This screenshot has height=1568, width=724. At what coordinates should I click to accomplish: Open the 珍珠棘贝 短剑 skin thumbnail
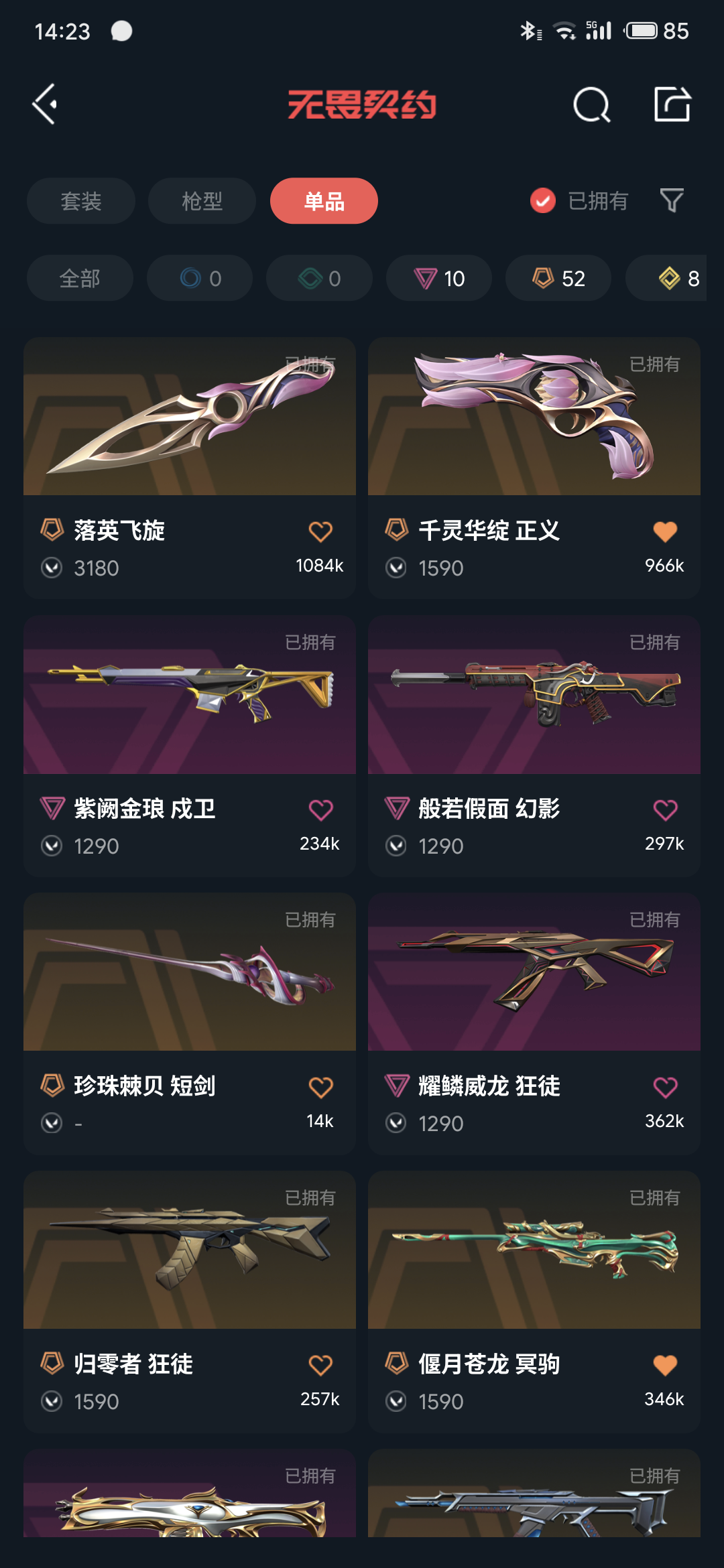190,972
